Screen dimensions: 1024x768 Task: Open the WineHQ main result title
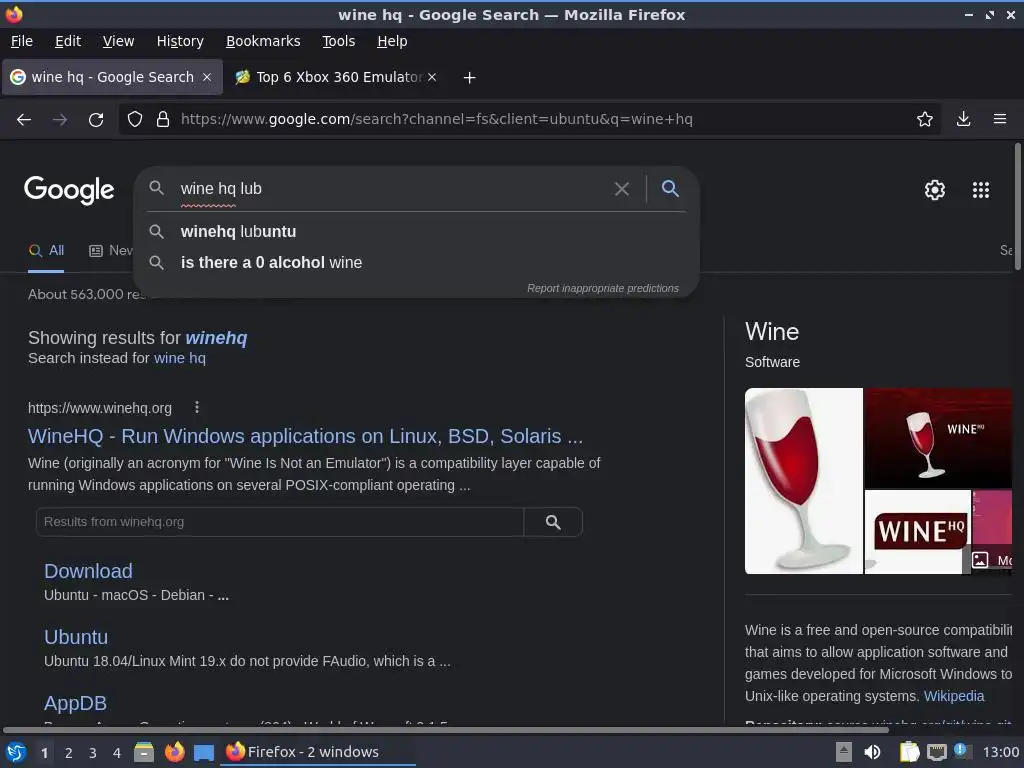click(305, 436)
